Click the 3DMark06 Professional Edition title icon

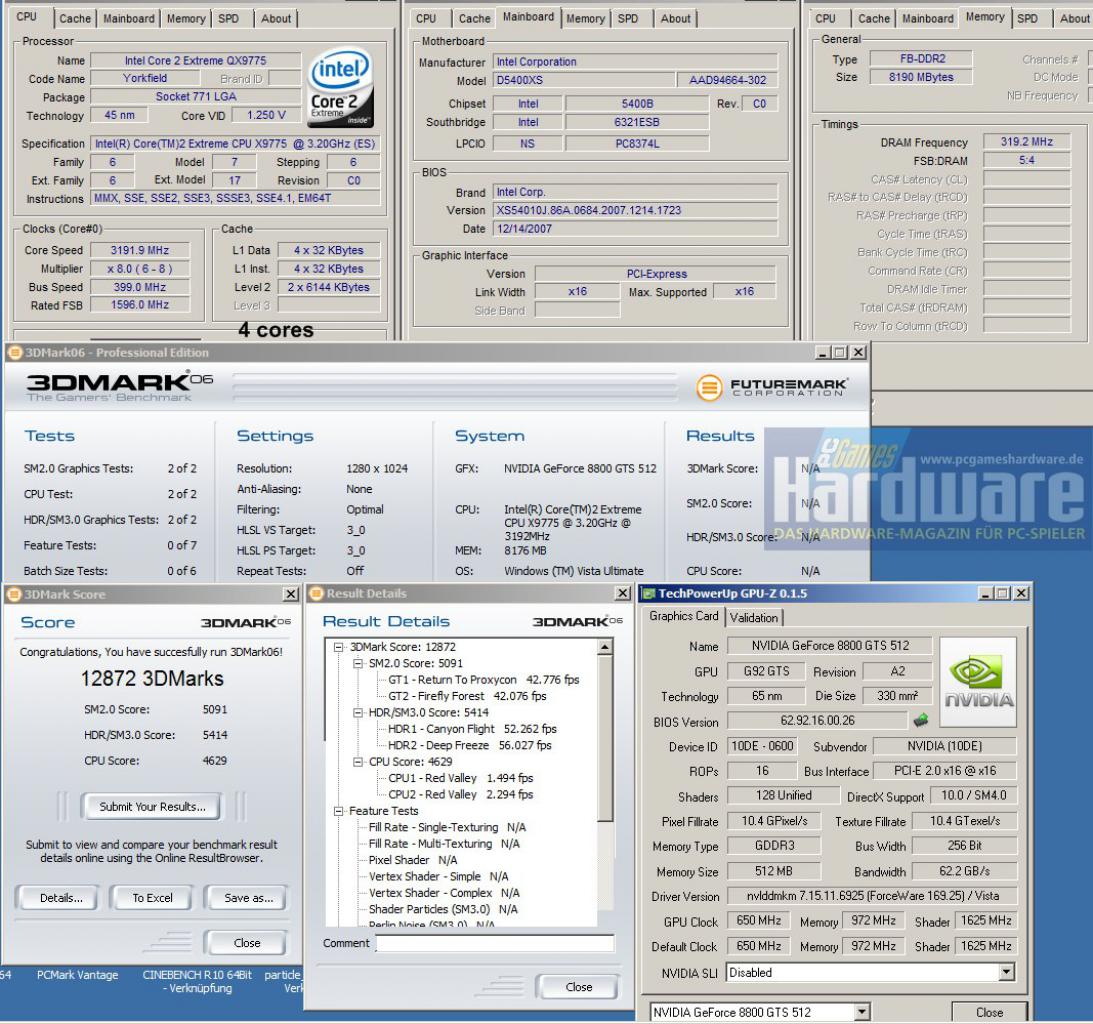point(14,353)
